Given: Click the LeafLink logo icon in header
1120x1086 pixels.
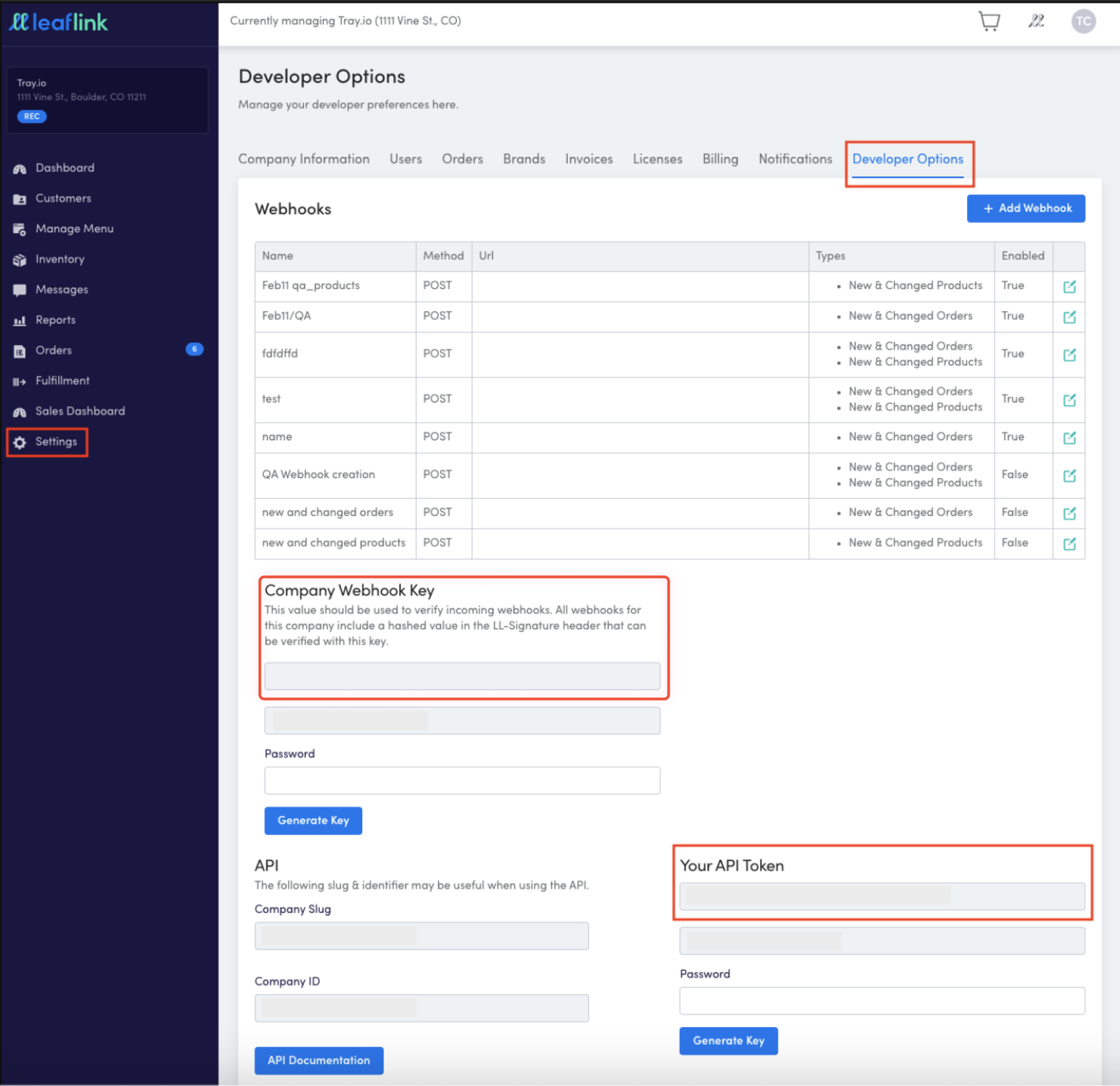Looking at the screenshot, I should [1036, 22].
